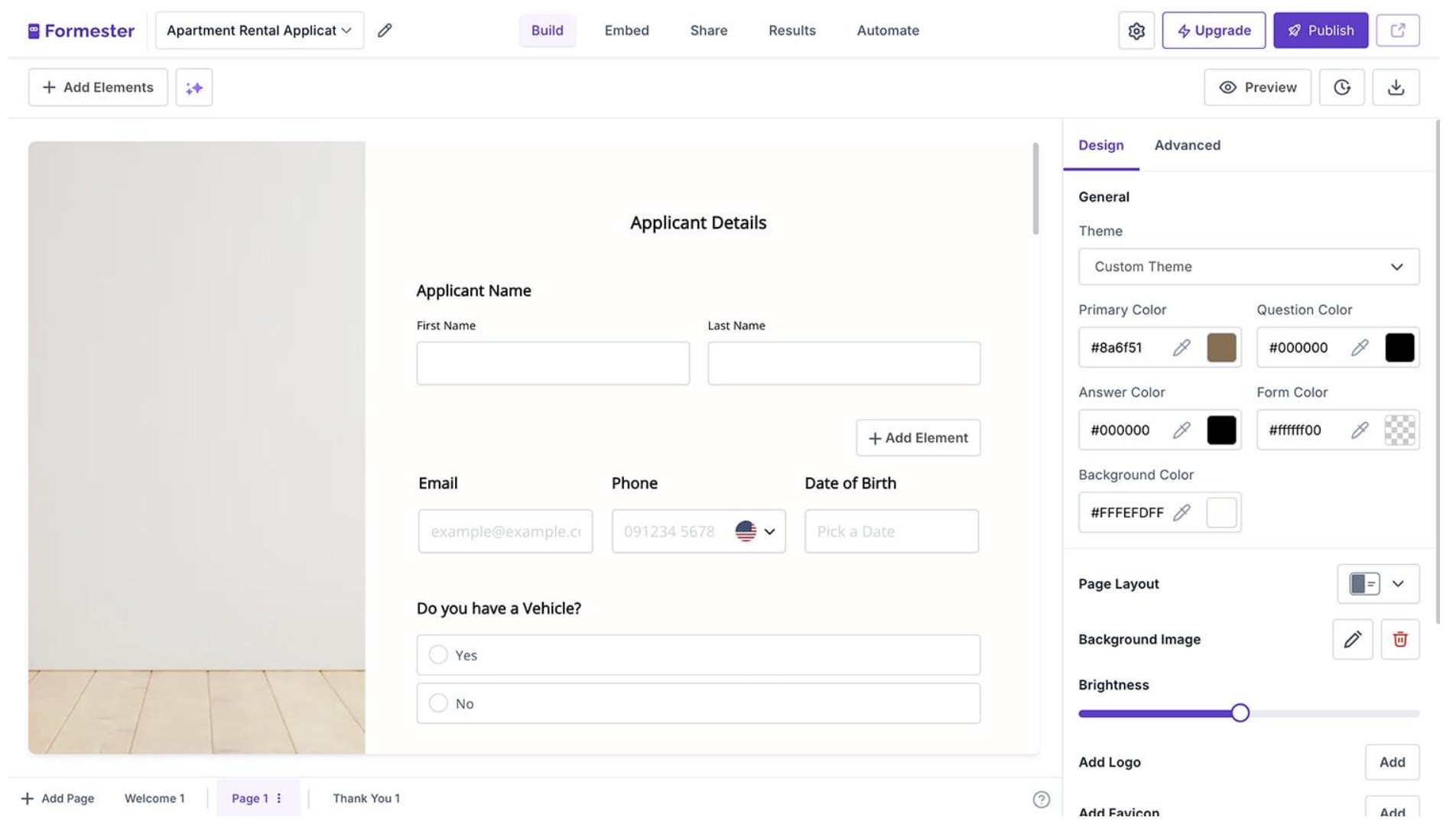Click the pencil icon to rename form
The height and width of the screenshot is (824, 1456).
[385, 31]
